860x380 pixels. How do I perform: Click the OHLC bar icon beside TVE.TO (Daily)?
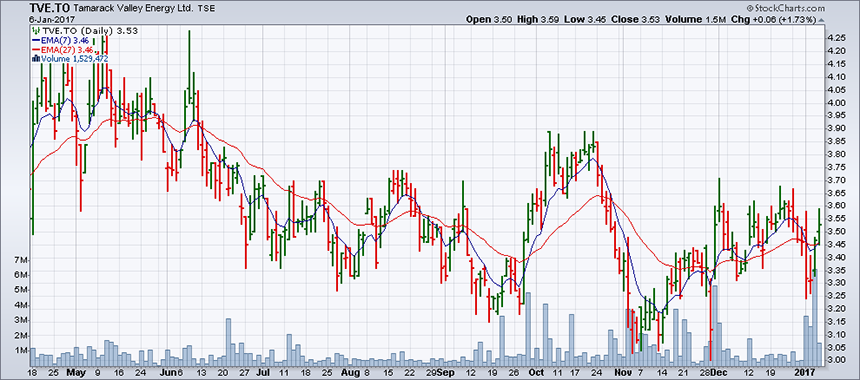pos(36,31)
